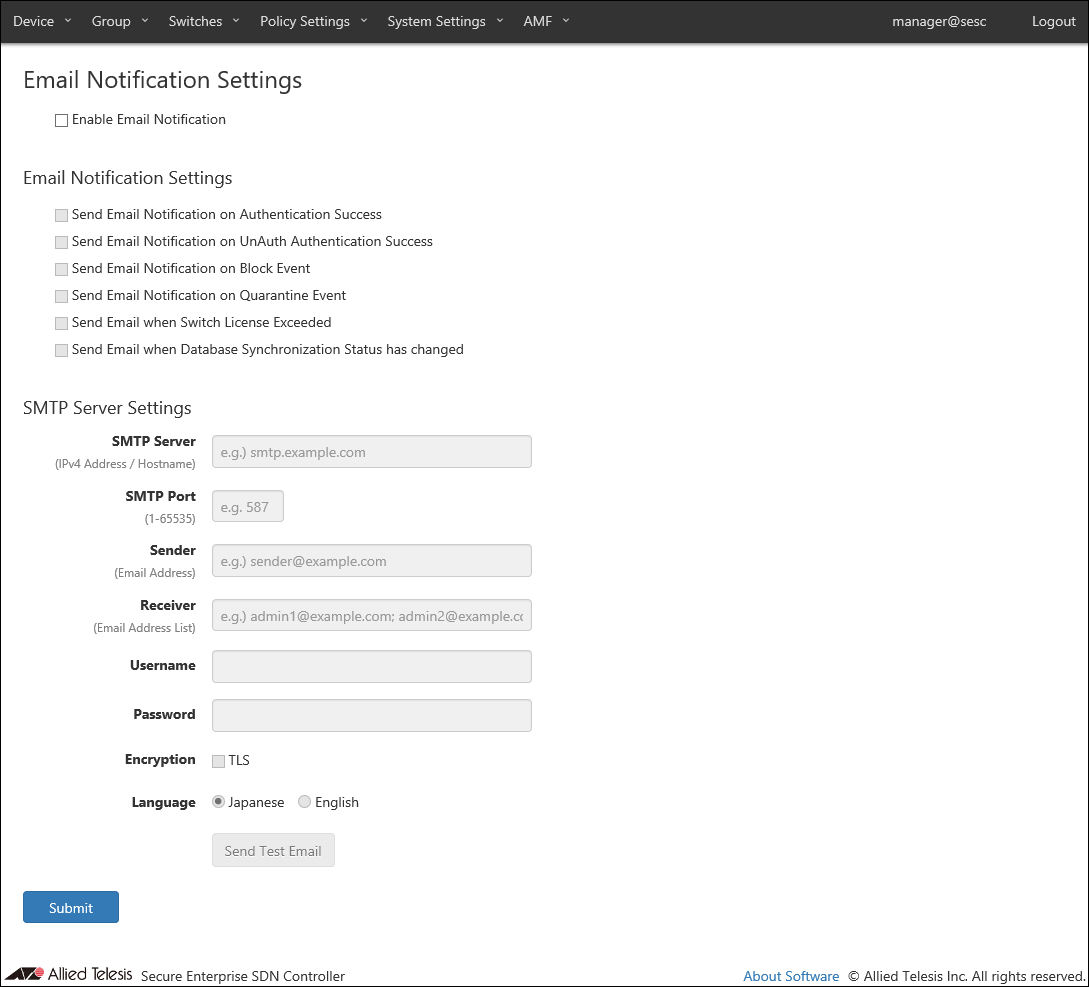Enable TLS encryption checkbox
The height and width of the screenshot is (987, 1089).
[219, 761]
